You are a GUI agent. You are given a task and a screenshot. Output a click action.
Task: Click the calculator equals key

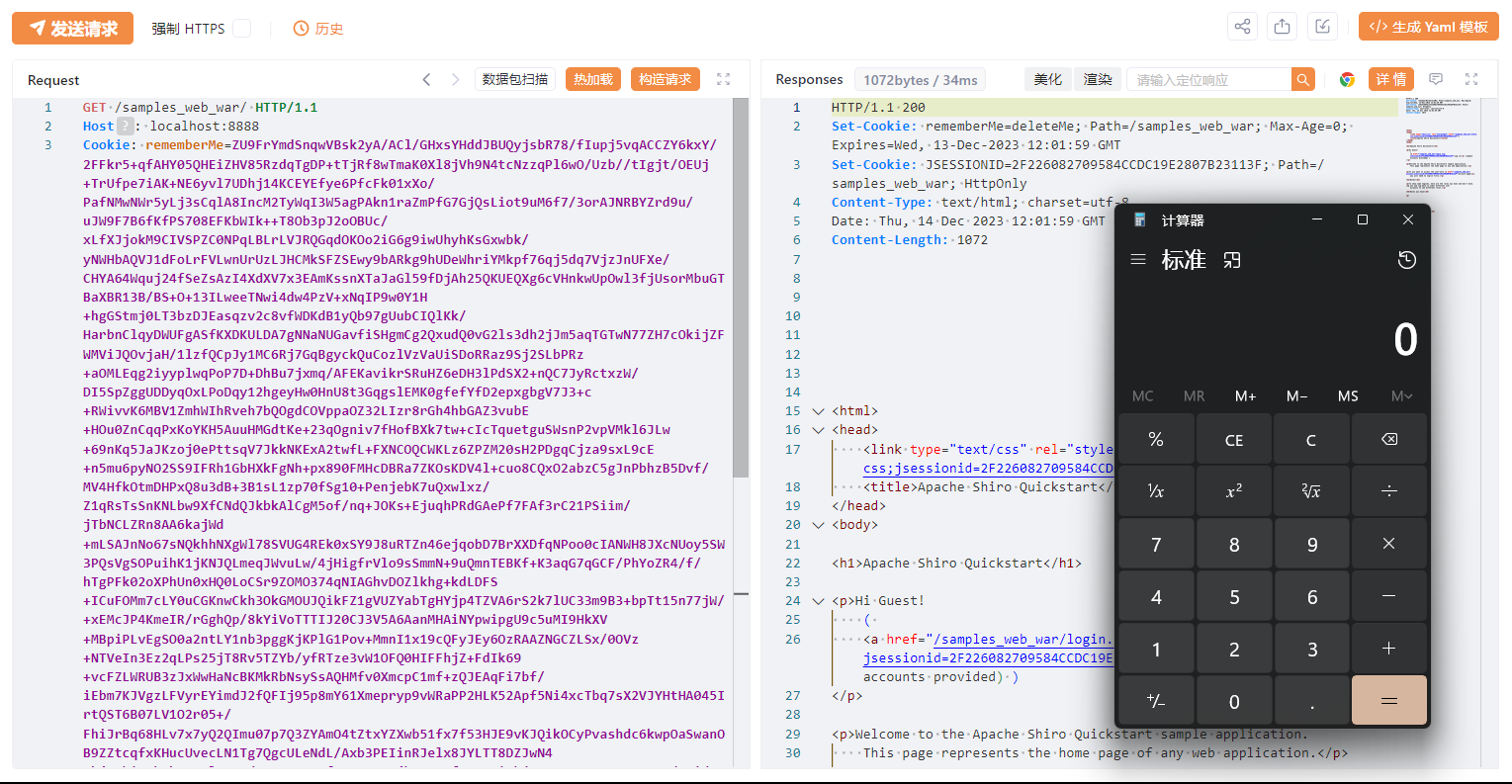[1389, 701]
